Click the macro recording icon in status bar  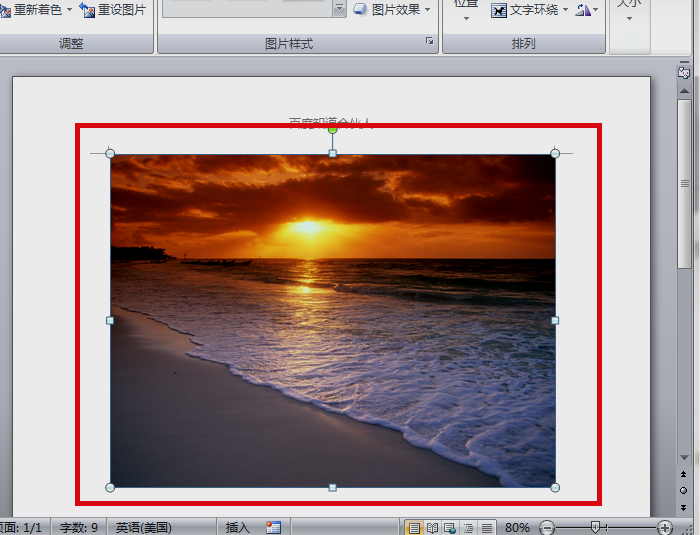274,527
